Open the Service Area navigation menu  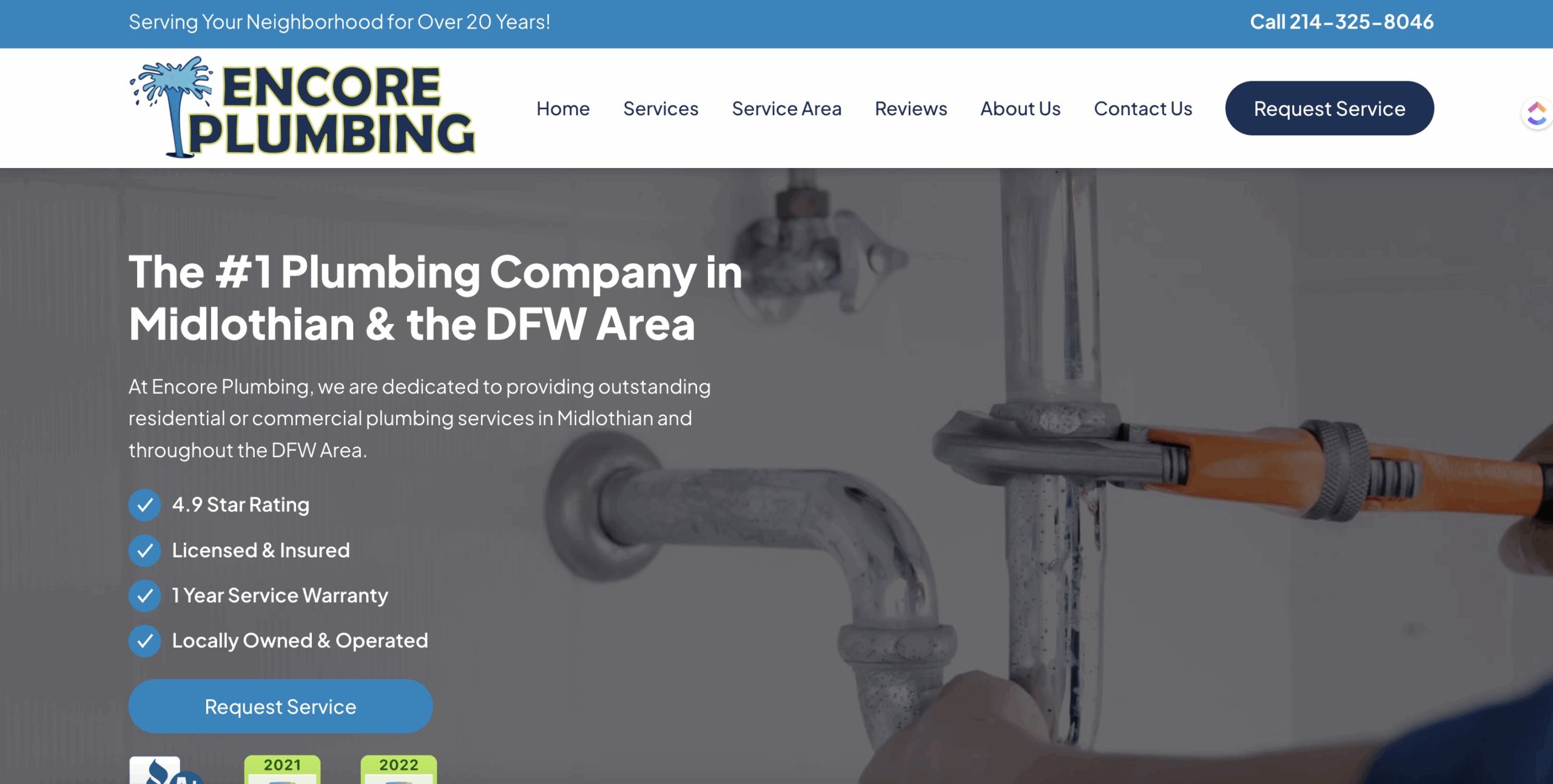pos(787,109)
